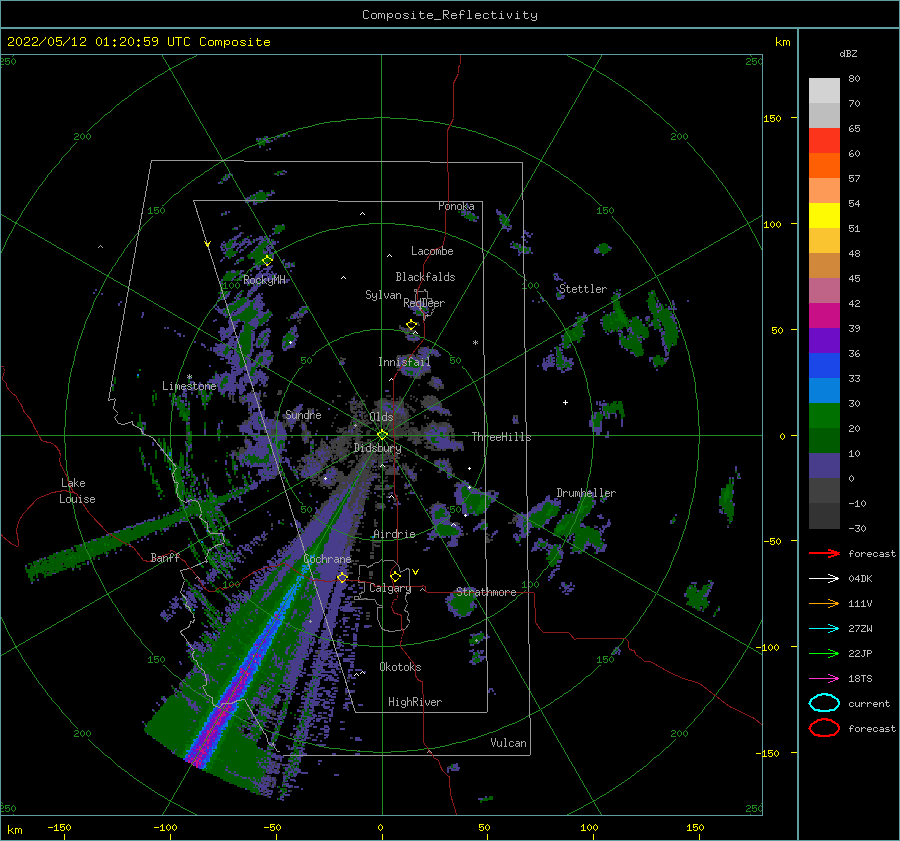Click the green 22JP arrow legend icon
The image size is (900, 841).
point(824,653)
